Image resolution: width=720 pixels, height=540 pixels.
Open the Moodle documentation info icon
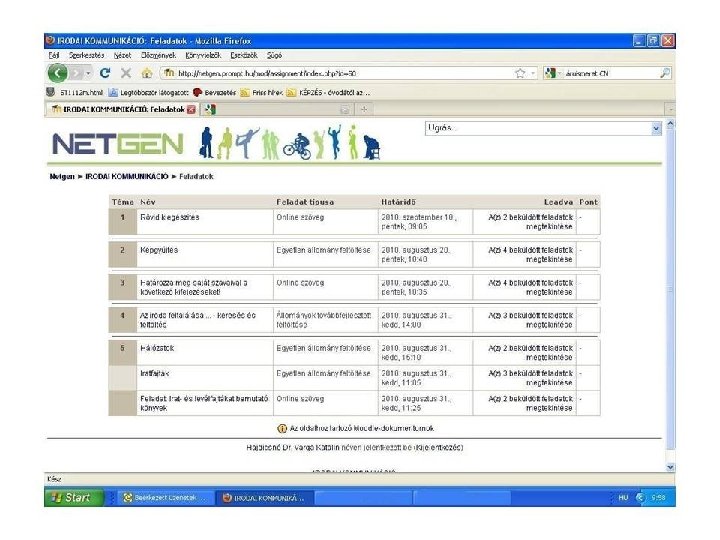tap(282, 428)
